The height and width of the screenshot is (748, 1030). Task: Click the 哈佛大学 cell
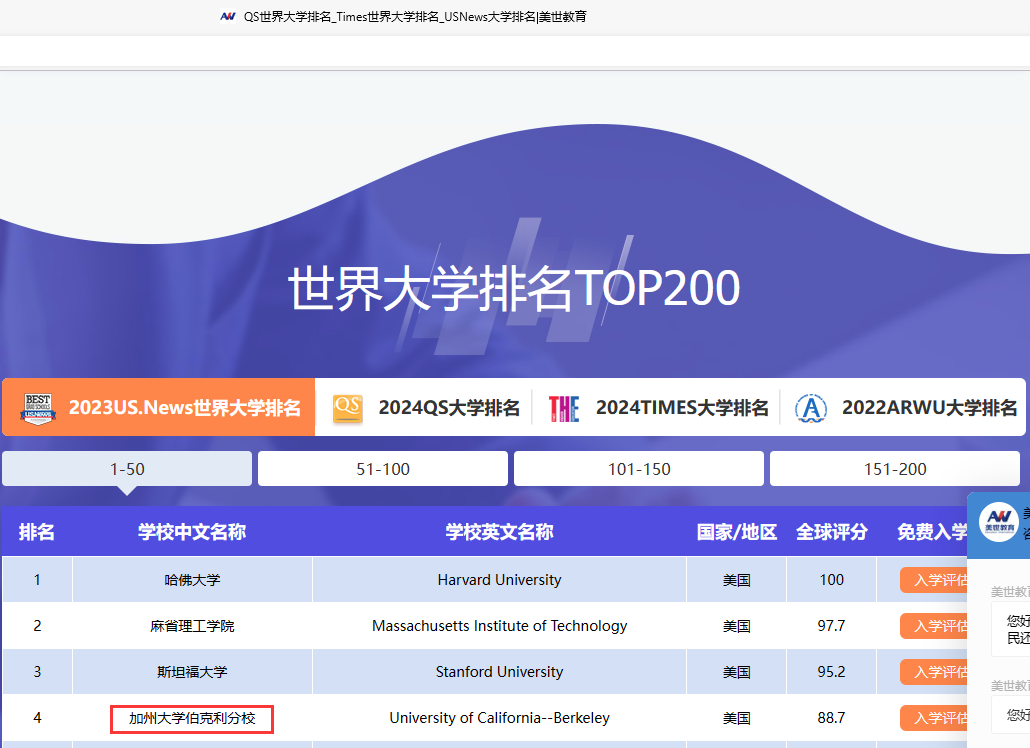[x=192, y=580]
